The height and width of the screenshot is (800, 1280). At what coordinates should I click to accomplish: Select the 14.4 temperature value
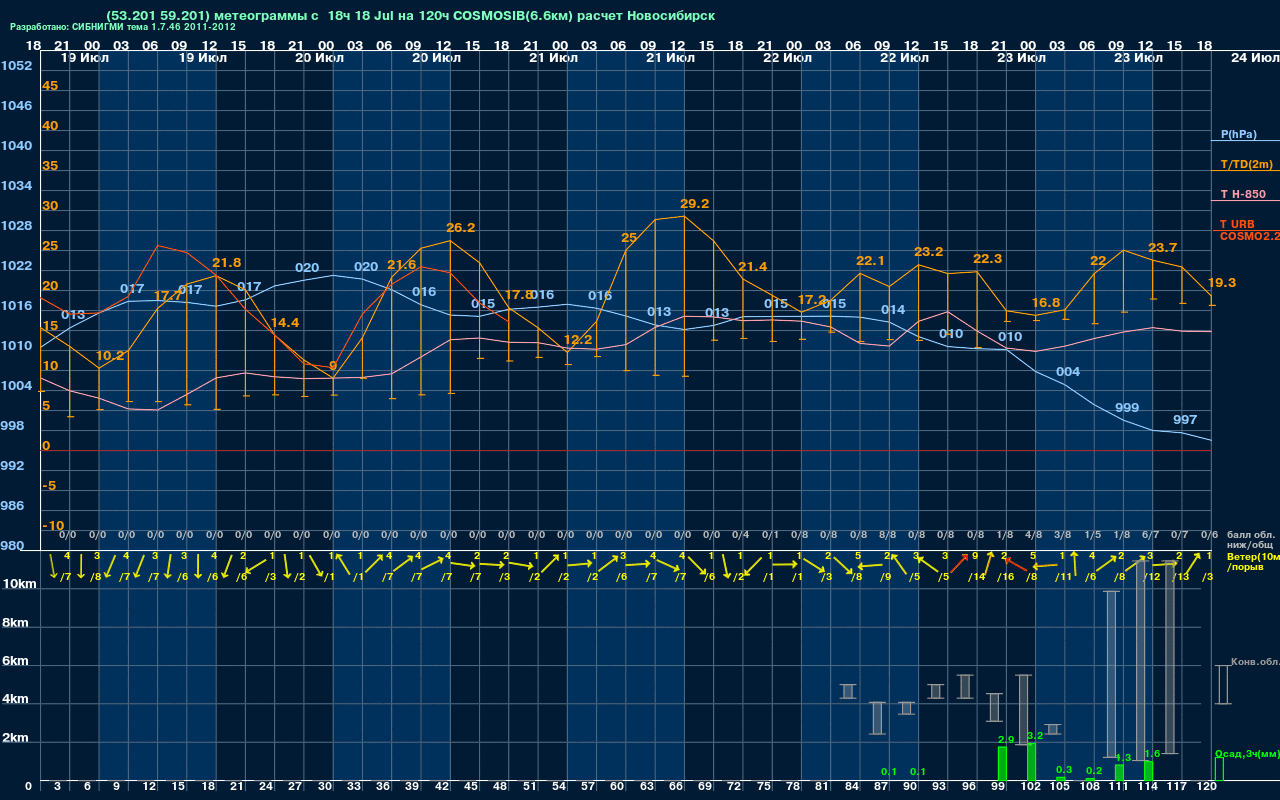(x=285, y=323)
